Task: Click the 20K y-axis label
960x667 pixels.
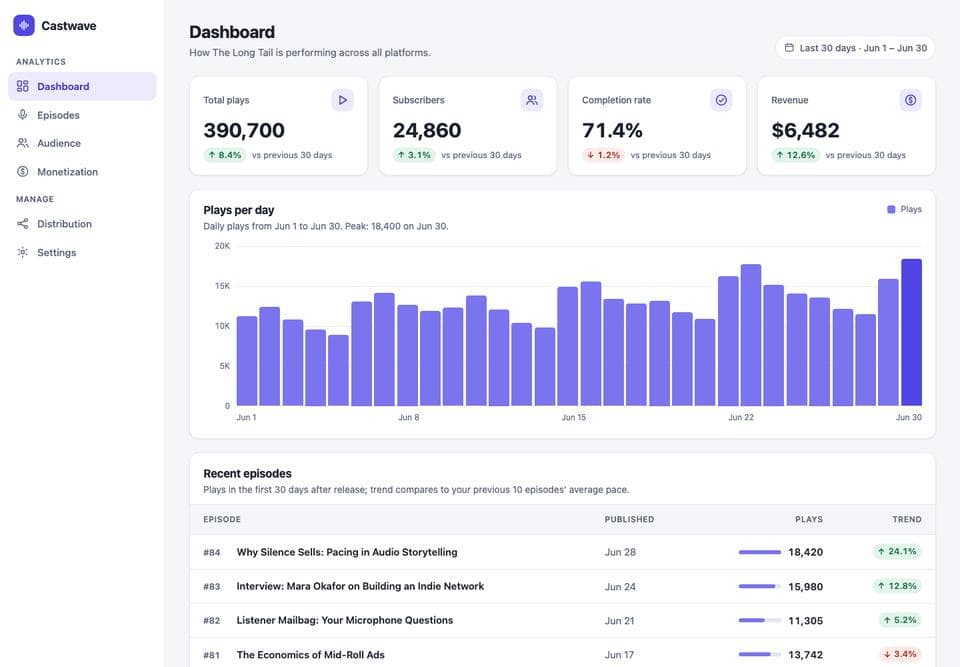Action: coord(222,246)
